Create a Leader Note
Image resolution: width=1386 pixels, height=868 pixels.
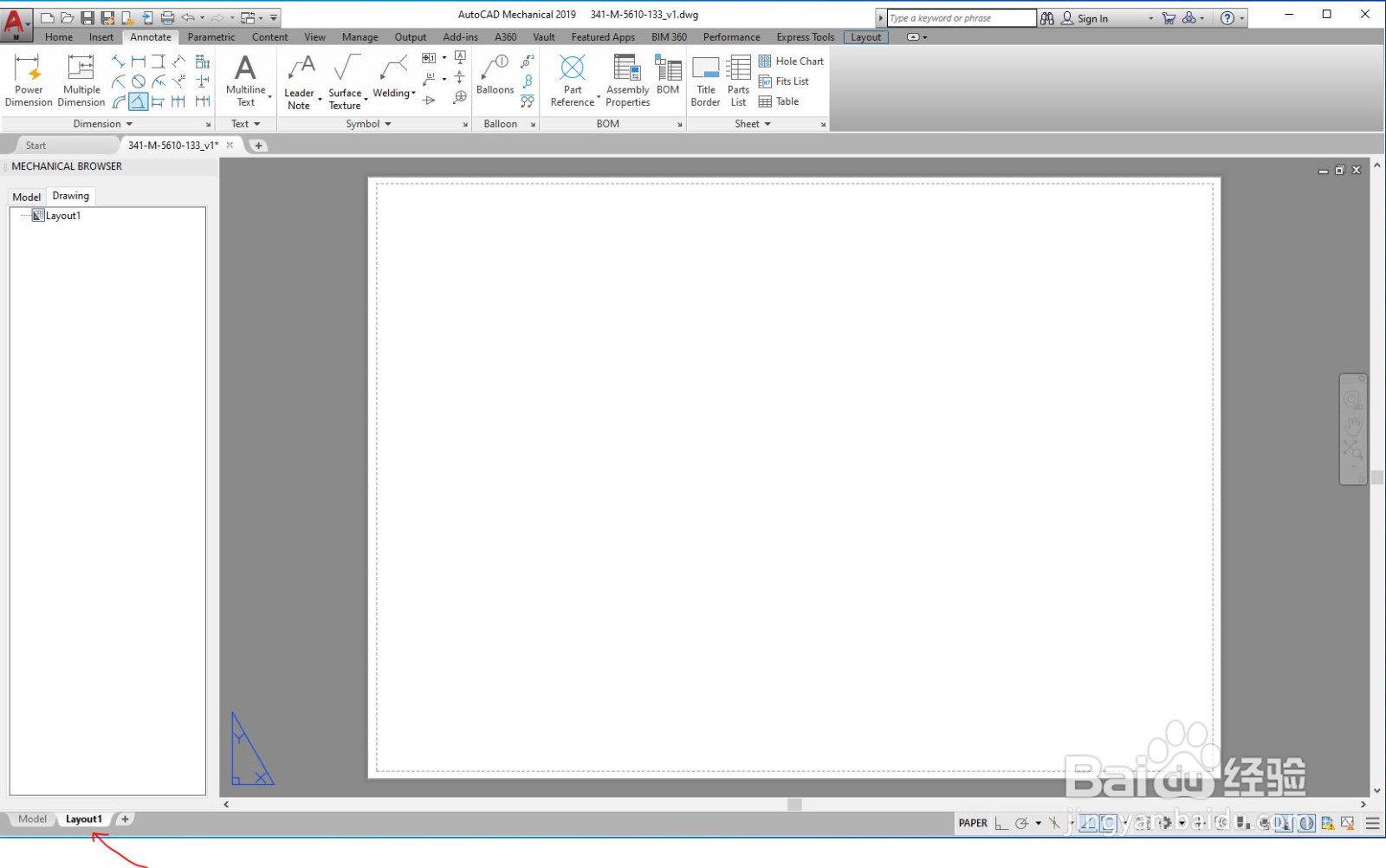click(x=300, y=82)
